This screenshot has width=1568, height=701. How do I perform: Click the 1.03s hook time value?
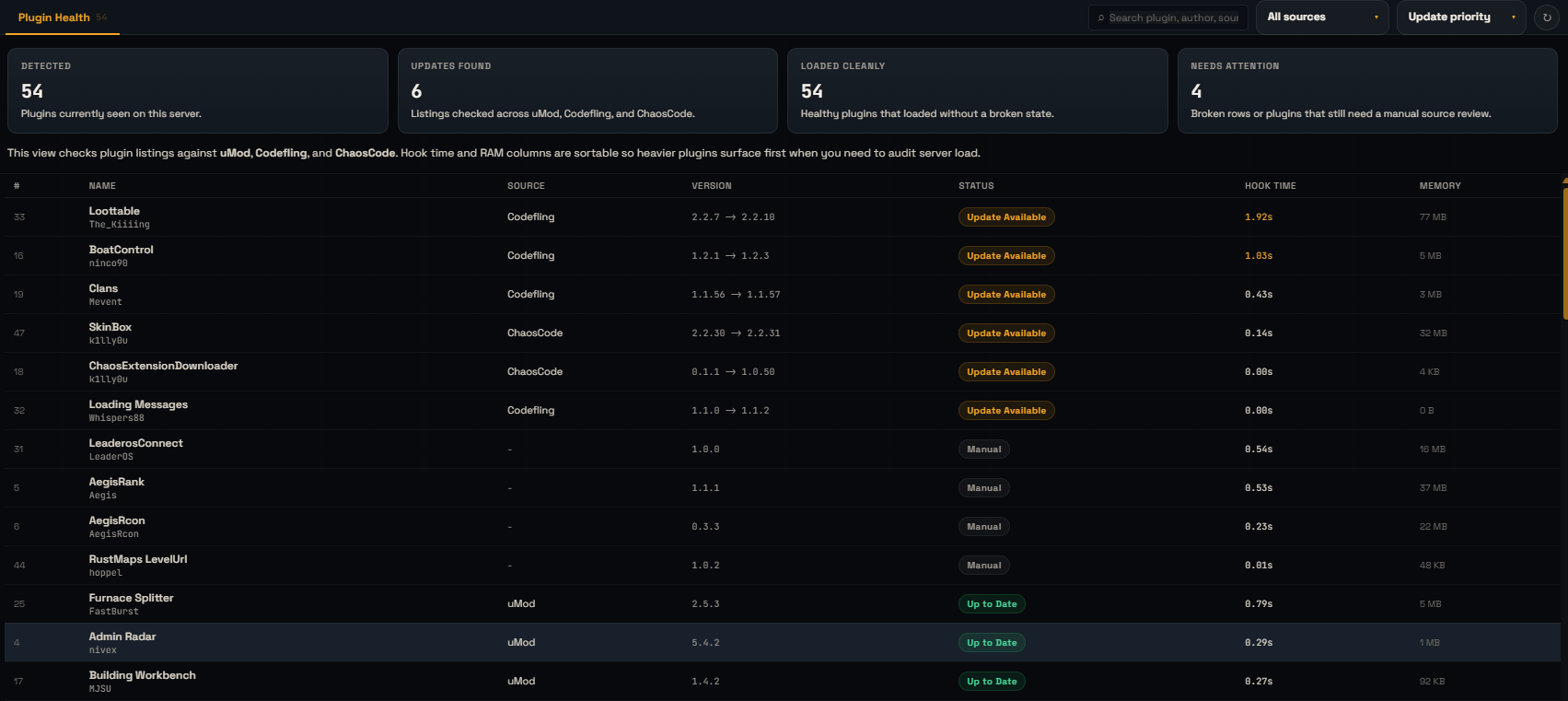(1259, 256)
